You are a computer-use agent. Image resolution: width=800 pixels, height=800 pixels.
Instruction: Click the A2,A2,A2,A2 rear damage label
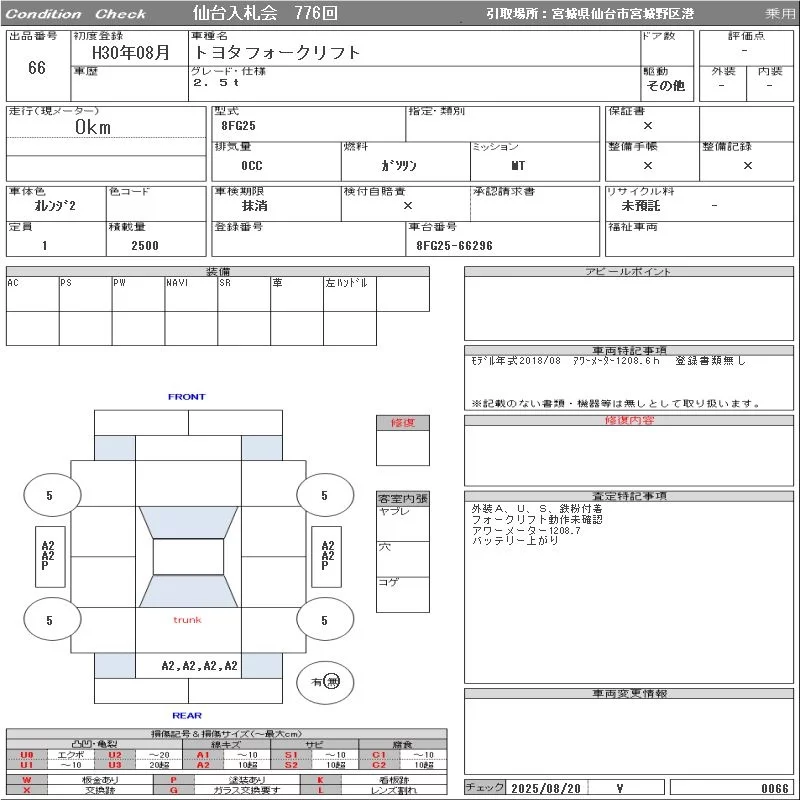pos(200,665)
